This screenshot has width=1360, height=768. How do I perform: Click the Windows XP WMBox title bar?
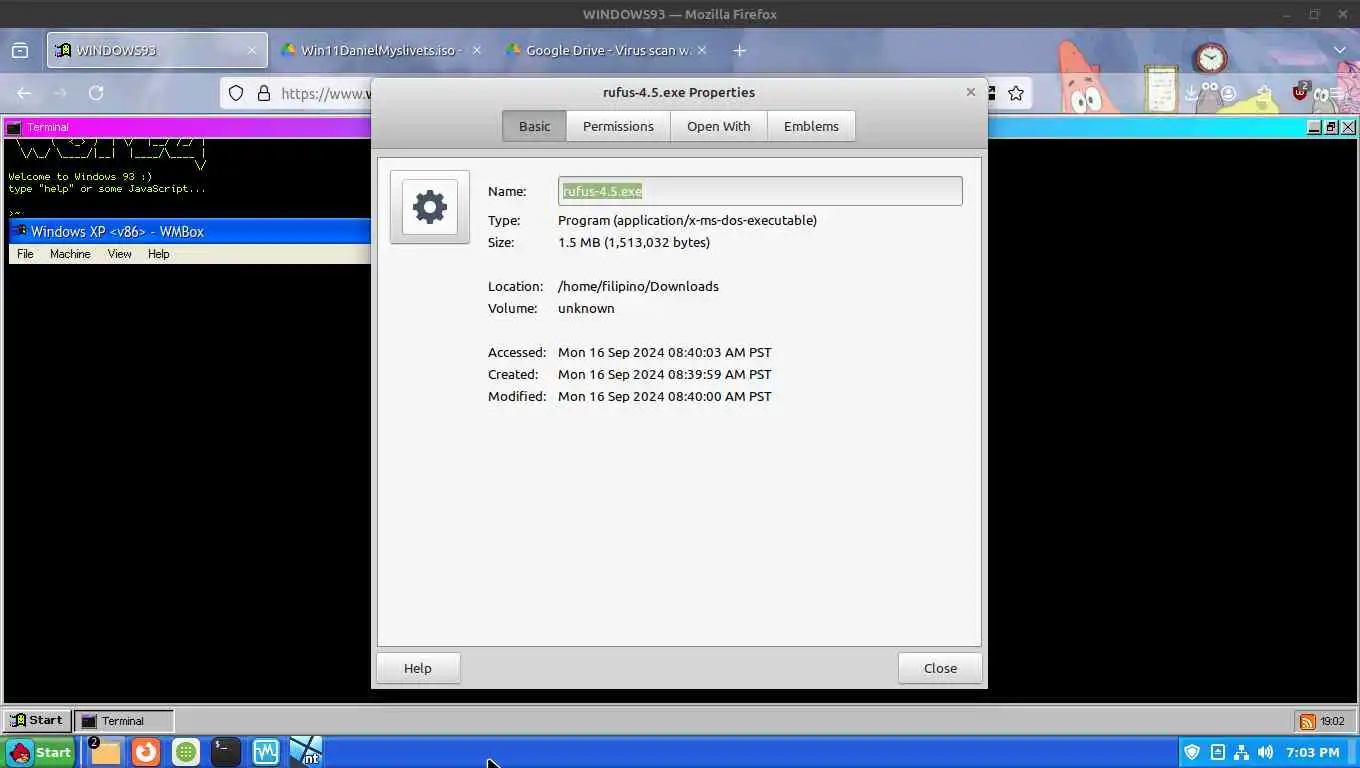click(190, 231)
